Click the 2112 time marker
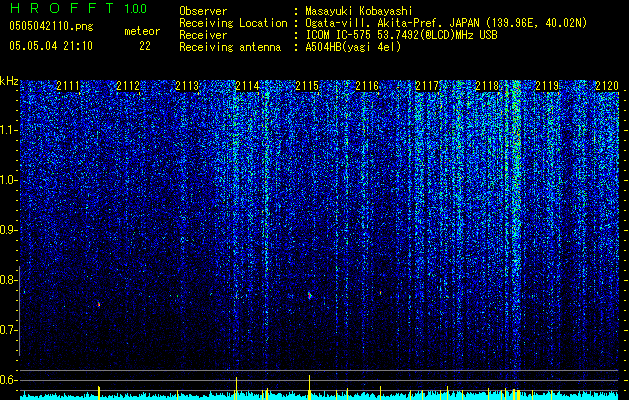629x400 pixels. pyautogui.click(x=128, y=86)
